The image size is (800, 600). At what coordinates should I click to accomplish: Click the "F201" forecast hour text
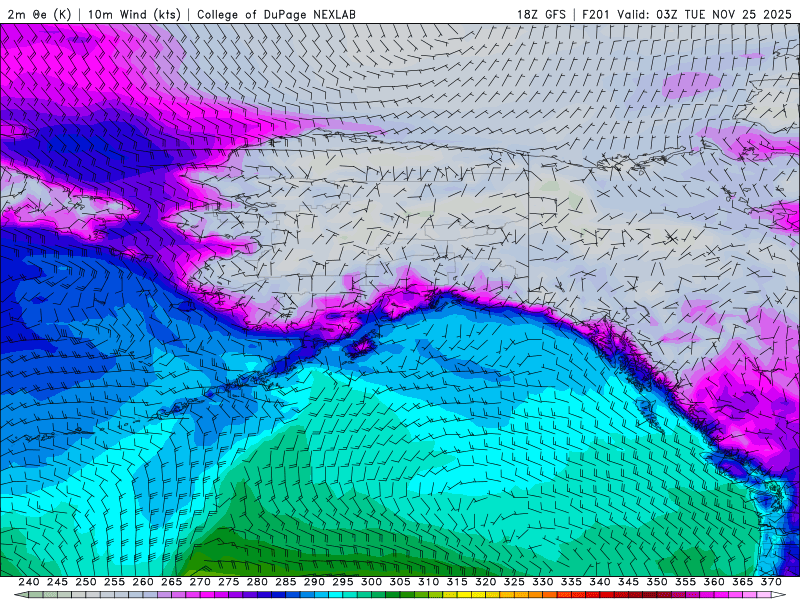point(596,14)
